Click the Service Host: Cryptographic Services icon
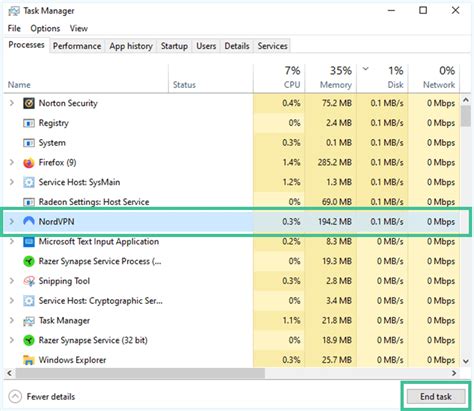This screenshot has width=474, height=411. coord(29,301)
